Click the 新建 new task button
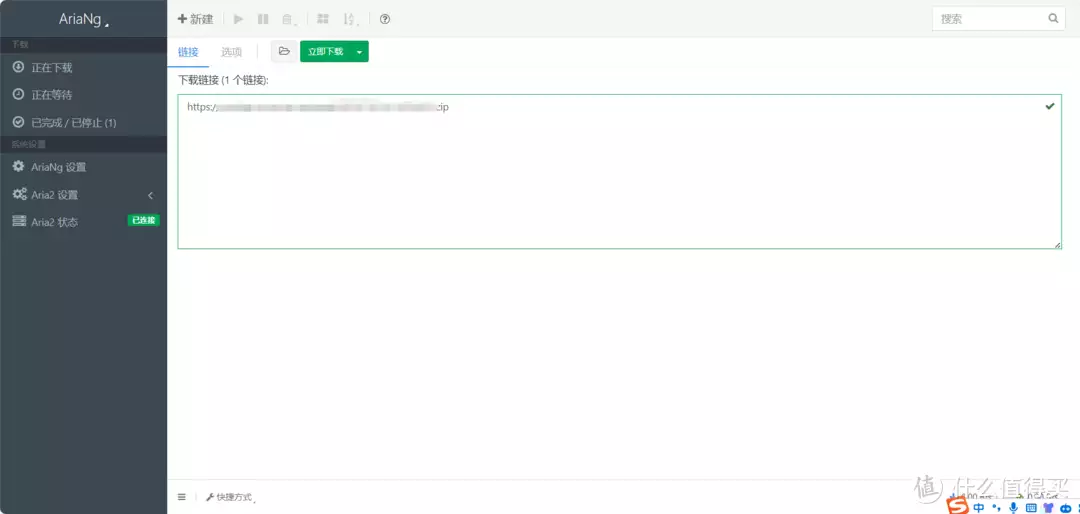 pos(195,19)
